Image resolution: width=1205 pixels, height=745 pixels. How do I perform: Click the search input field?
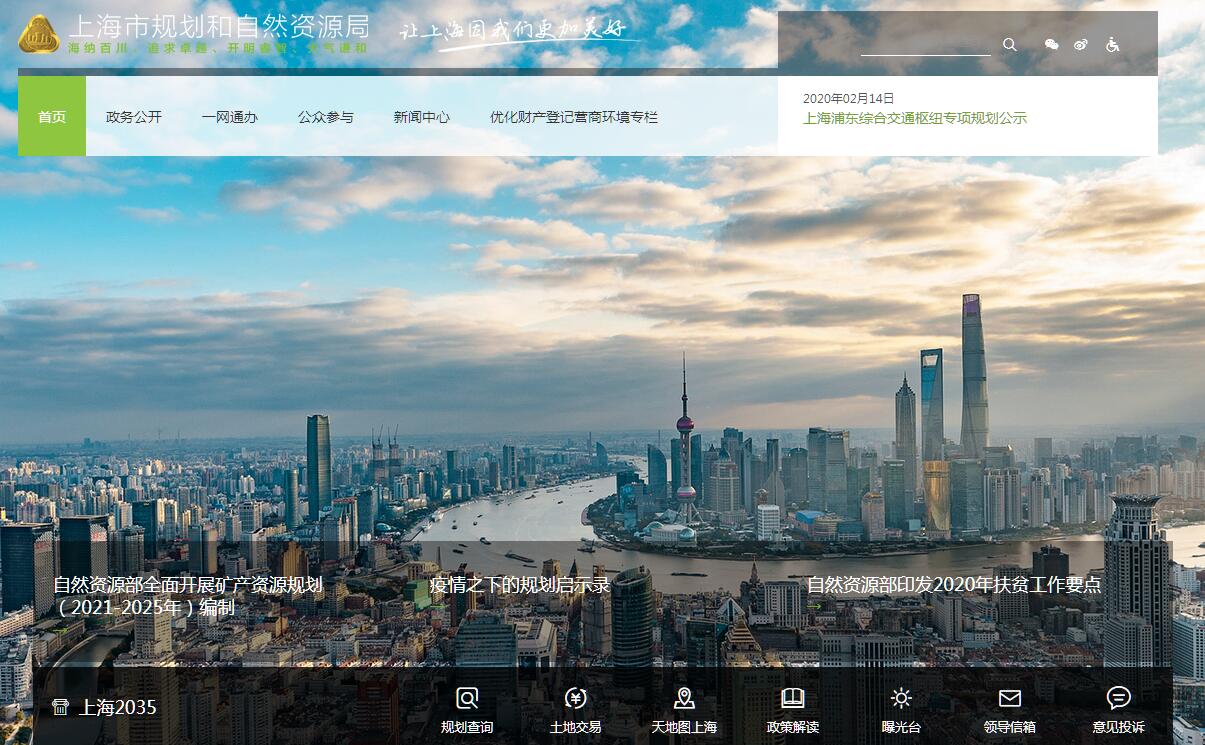(926, 44)
